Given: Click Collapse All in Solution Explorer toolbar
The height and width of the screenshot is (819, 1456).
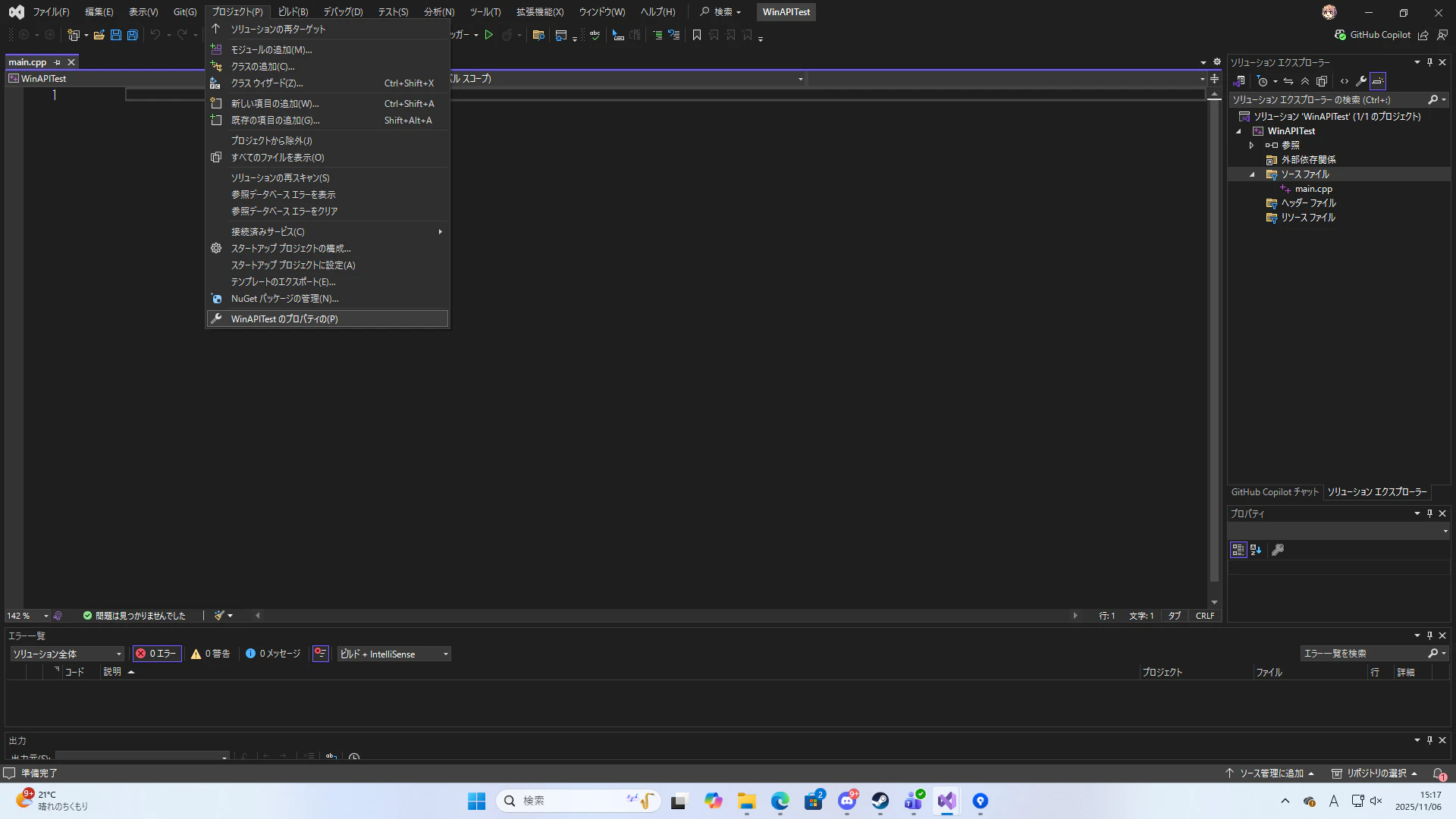Looking at the screenshot, I should 1305,81.
